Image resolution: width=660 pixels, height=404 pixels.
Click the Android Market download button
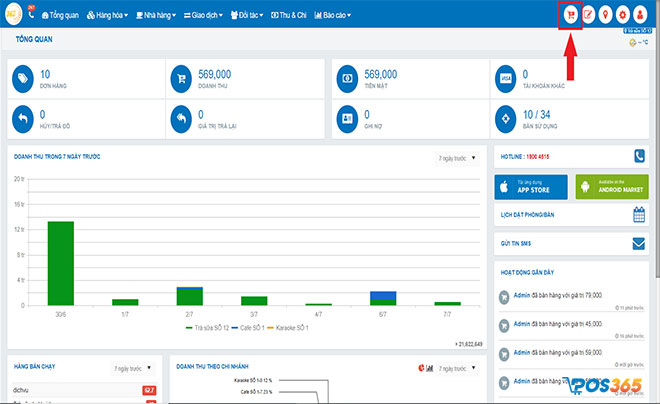pos(611,186)
